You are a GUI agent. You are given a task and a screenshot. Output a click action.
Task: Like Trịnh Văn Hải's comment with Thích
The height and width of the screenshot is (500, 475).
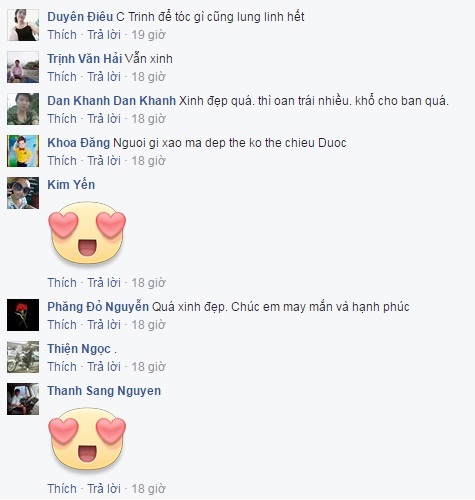pyautogui.click(x=62, y=77)
